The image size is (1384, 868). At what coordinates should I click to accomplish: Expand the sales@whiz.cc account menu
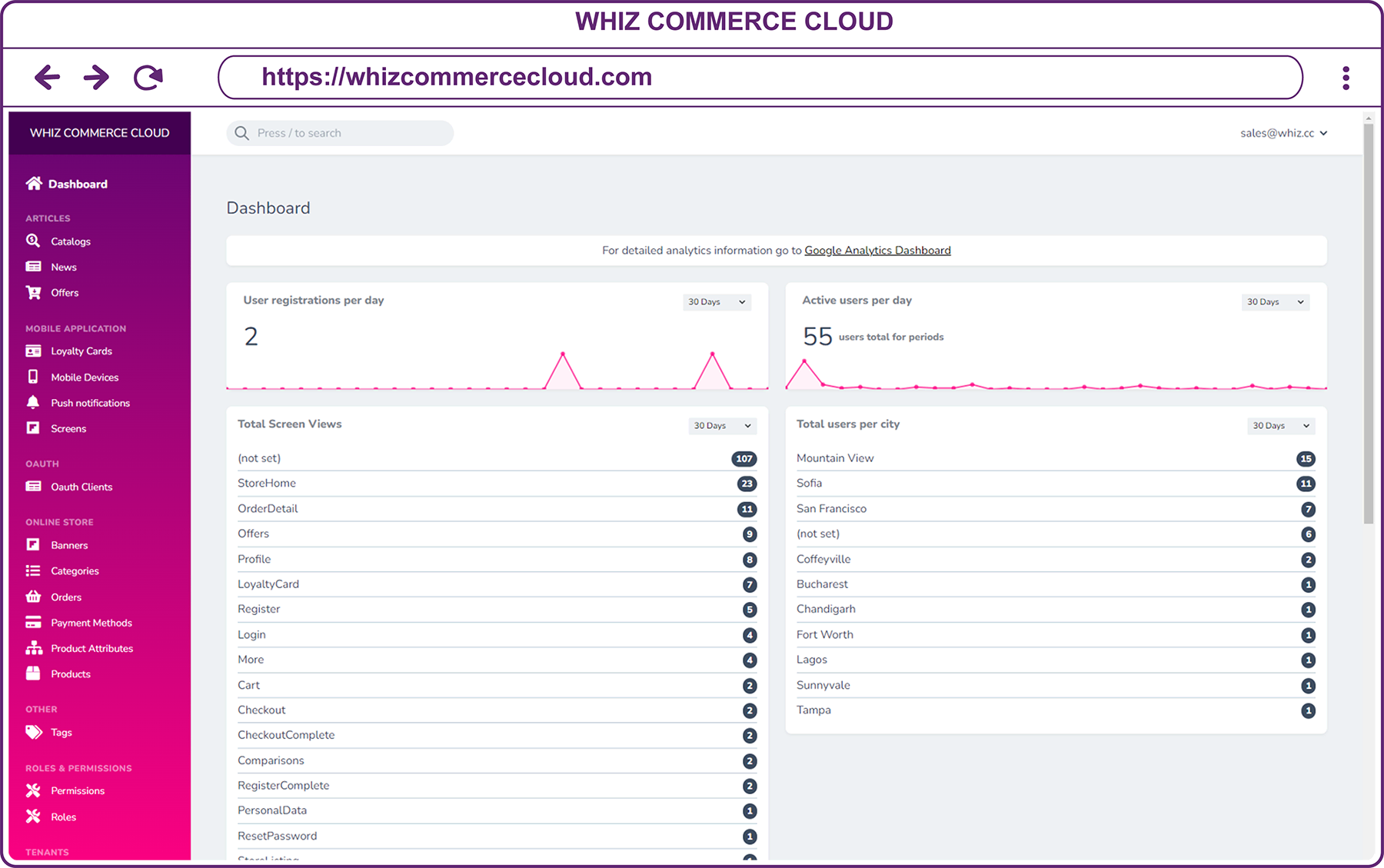[1283, 133]
